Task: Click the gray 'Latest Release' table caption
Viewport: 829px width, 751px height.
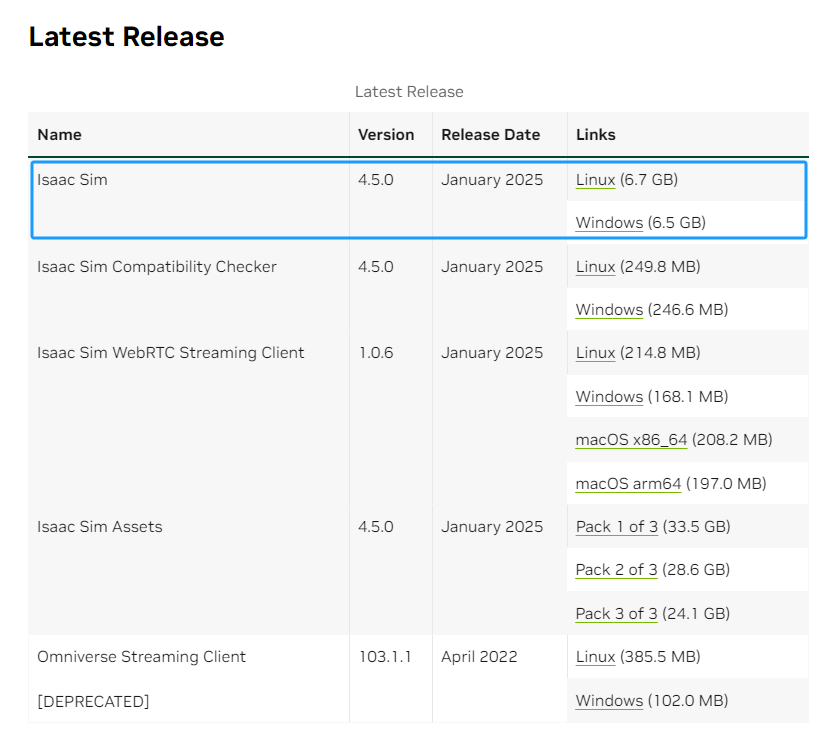Action: coord(409,92)
